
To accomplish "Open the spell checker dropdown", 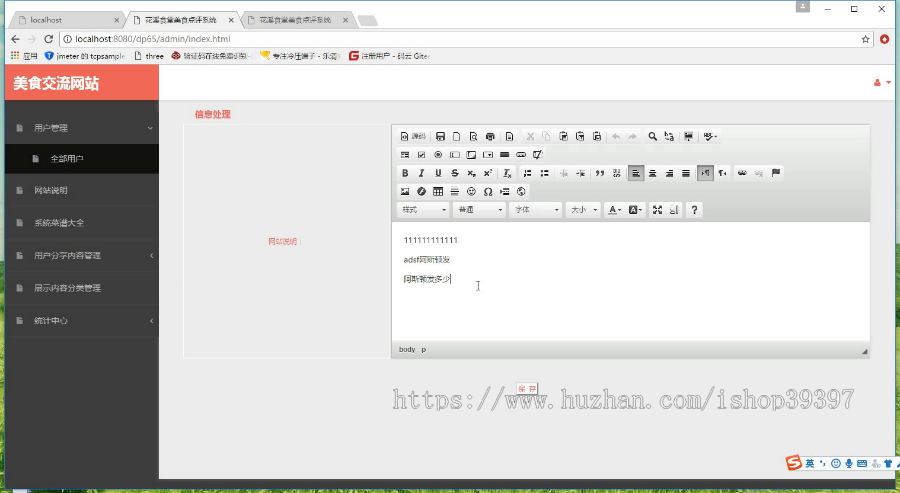I will (x=711, y=137).
